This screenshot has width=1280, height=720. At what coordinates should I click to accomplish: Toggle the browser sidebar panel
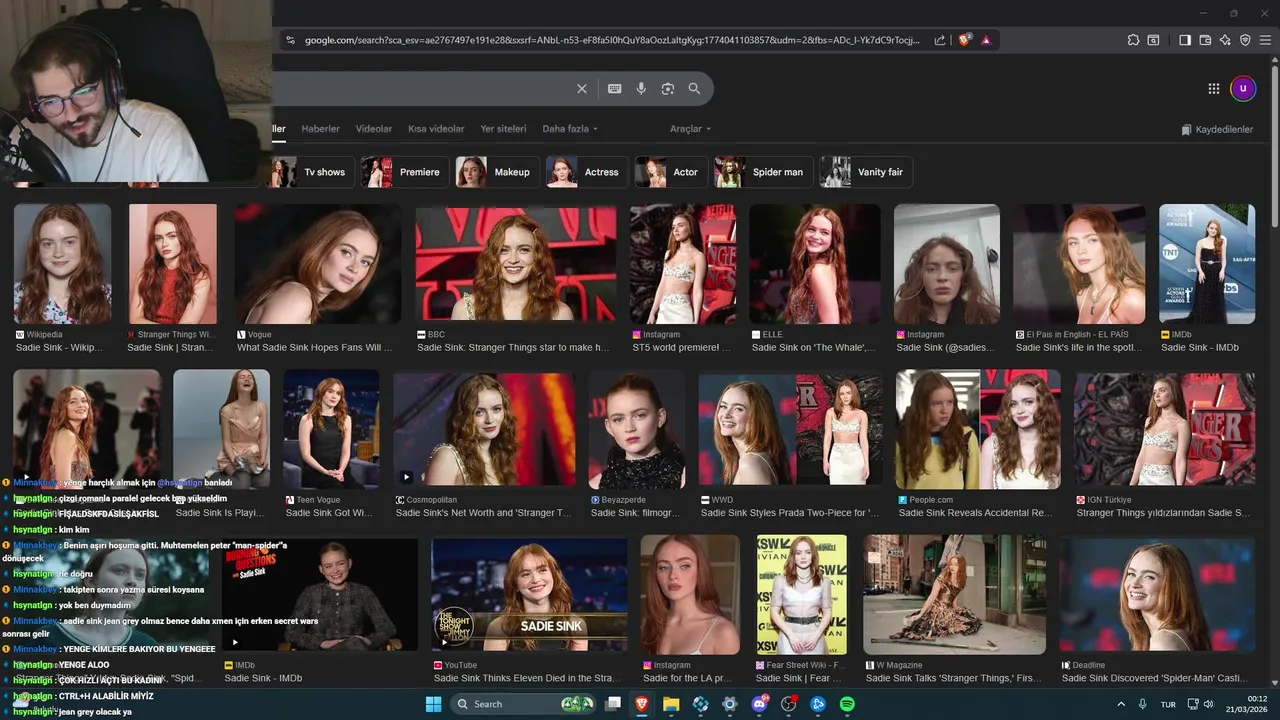coord(1185,40)
